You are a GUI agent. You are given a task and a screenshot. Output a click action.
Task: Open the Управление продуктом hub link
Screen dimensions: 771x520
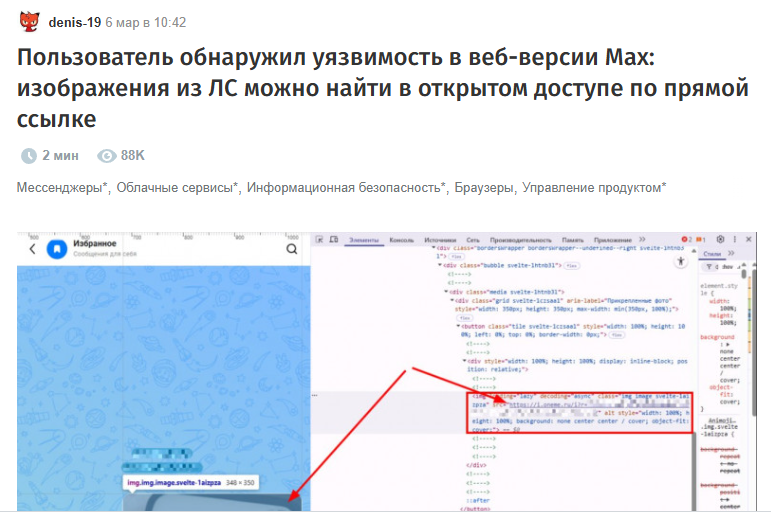click(x=594, y=188)
